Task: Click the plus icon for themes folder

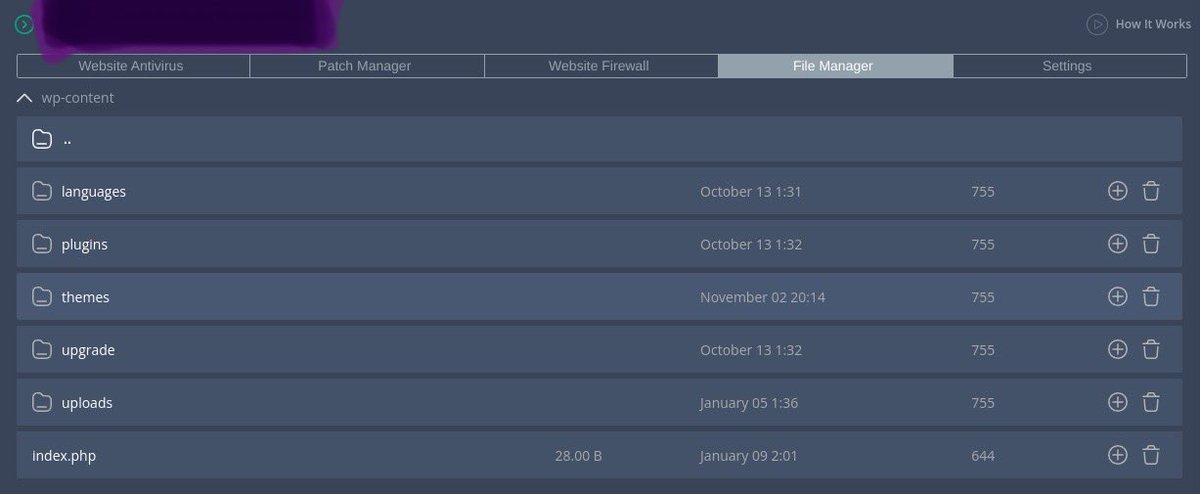Action: tap(1118, 297)
